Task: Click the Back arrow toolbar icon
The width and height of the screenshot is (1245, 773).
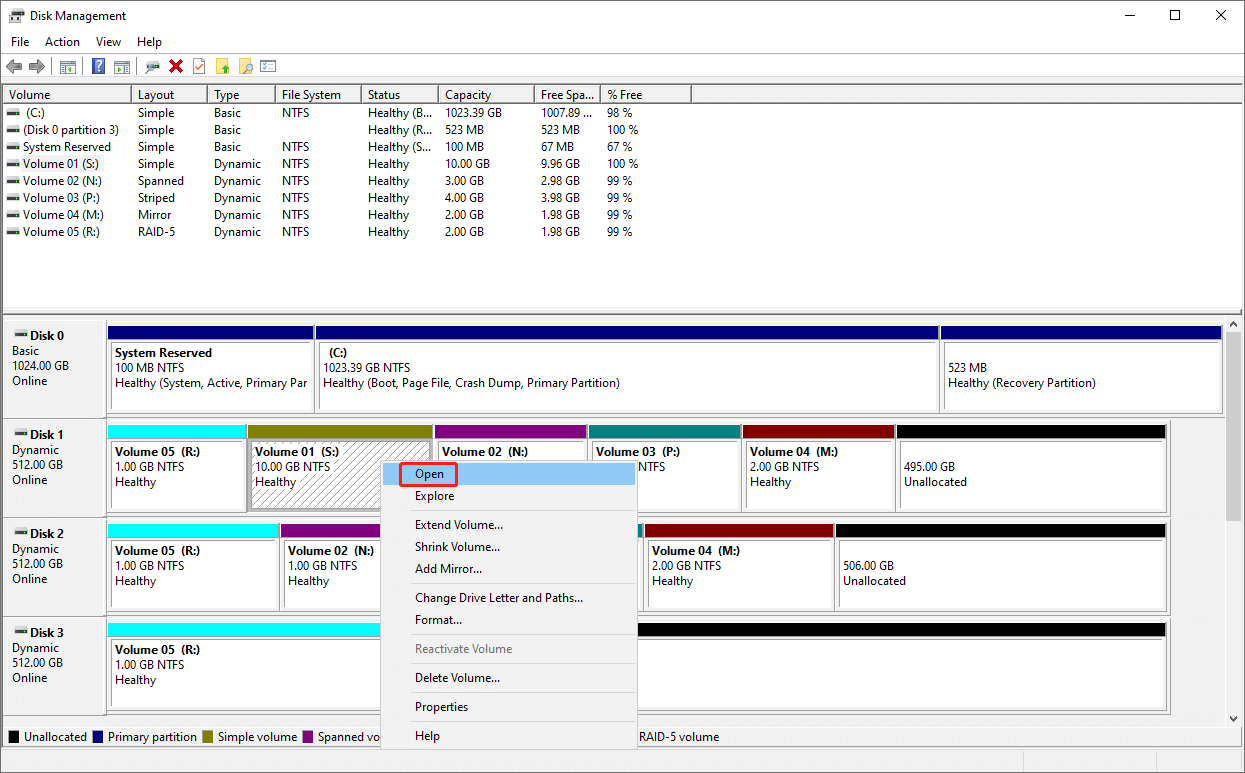Action: [x=14, y=67]
